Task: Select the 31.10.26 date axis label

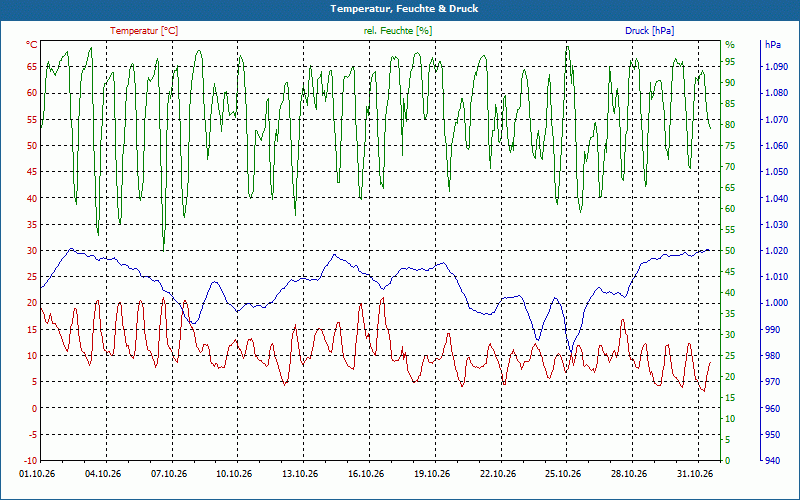Action: tap(695, 474)
